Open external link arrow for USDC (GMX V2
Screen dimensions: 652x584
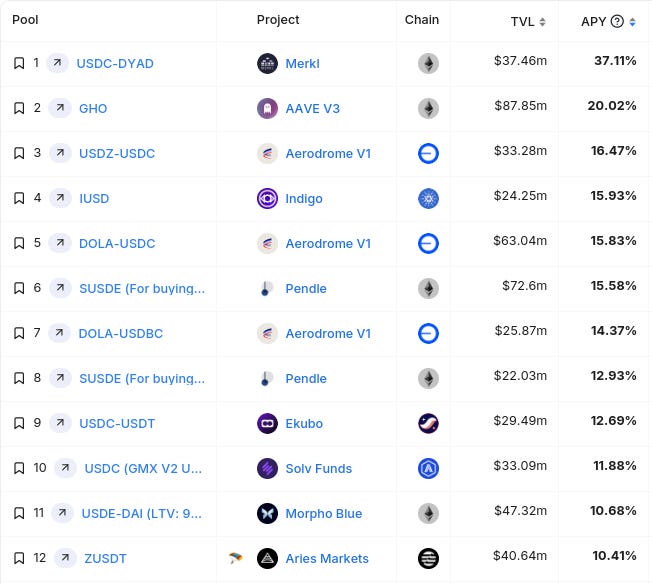tap(65, 468)
